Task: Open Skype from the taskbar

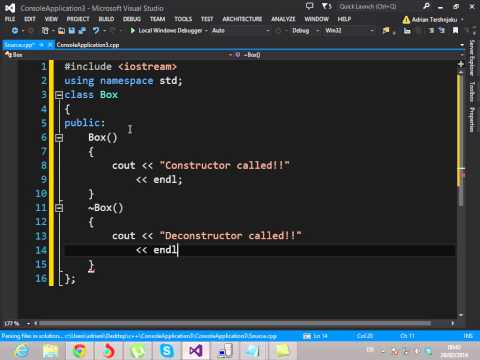Action: [166, 351]
